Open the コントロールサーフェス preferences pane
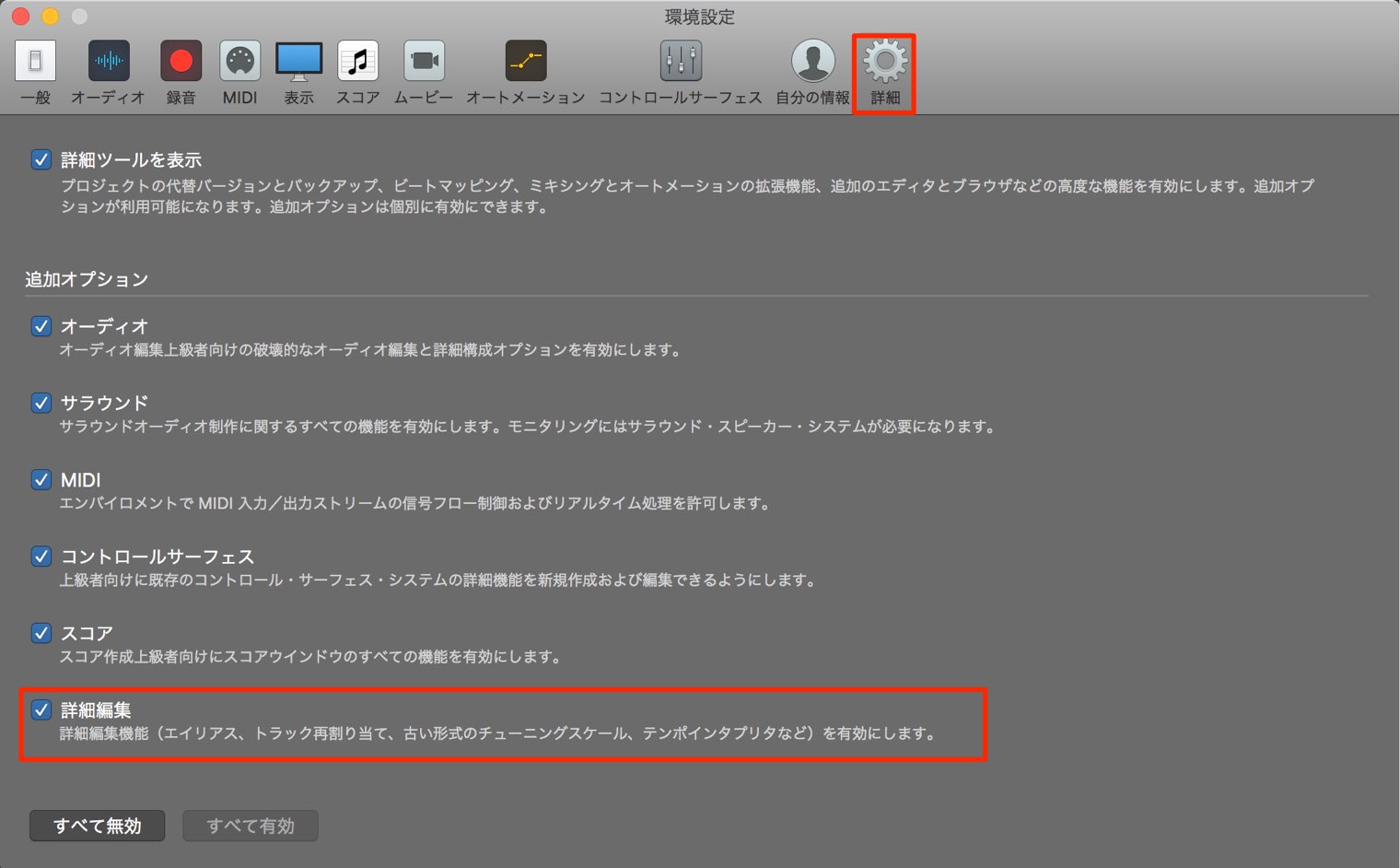Screen dimensions: 1400x868 point(681,73)
